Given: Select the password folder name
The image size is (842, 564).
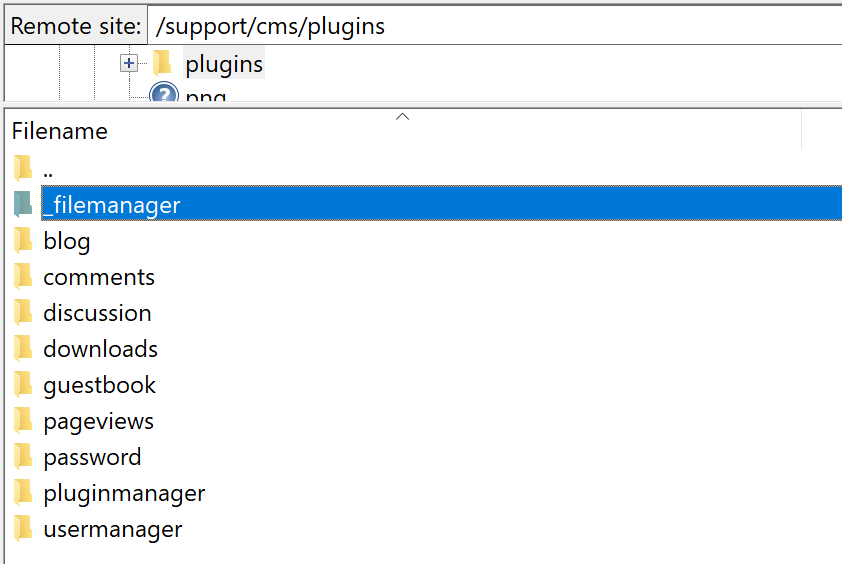Looking at the screenshot, I should [x=92, y=457].
